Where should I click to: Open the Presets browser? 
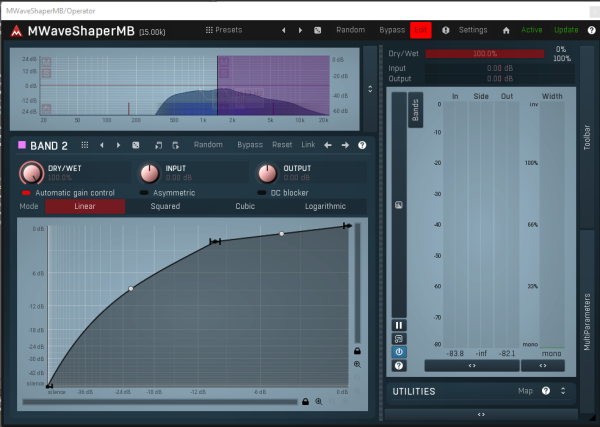(223, 30)
